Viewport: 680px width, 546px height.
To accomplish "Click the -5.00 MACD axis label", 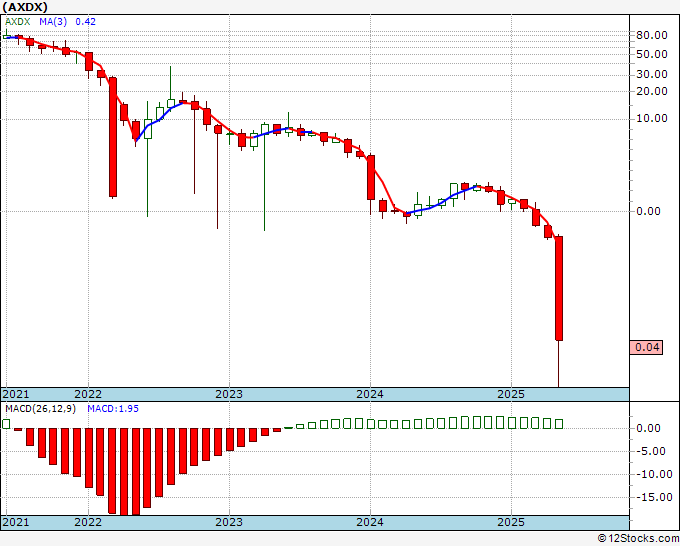I will (x=651, y=451).
